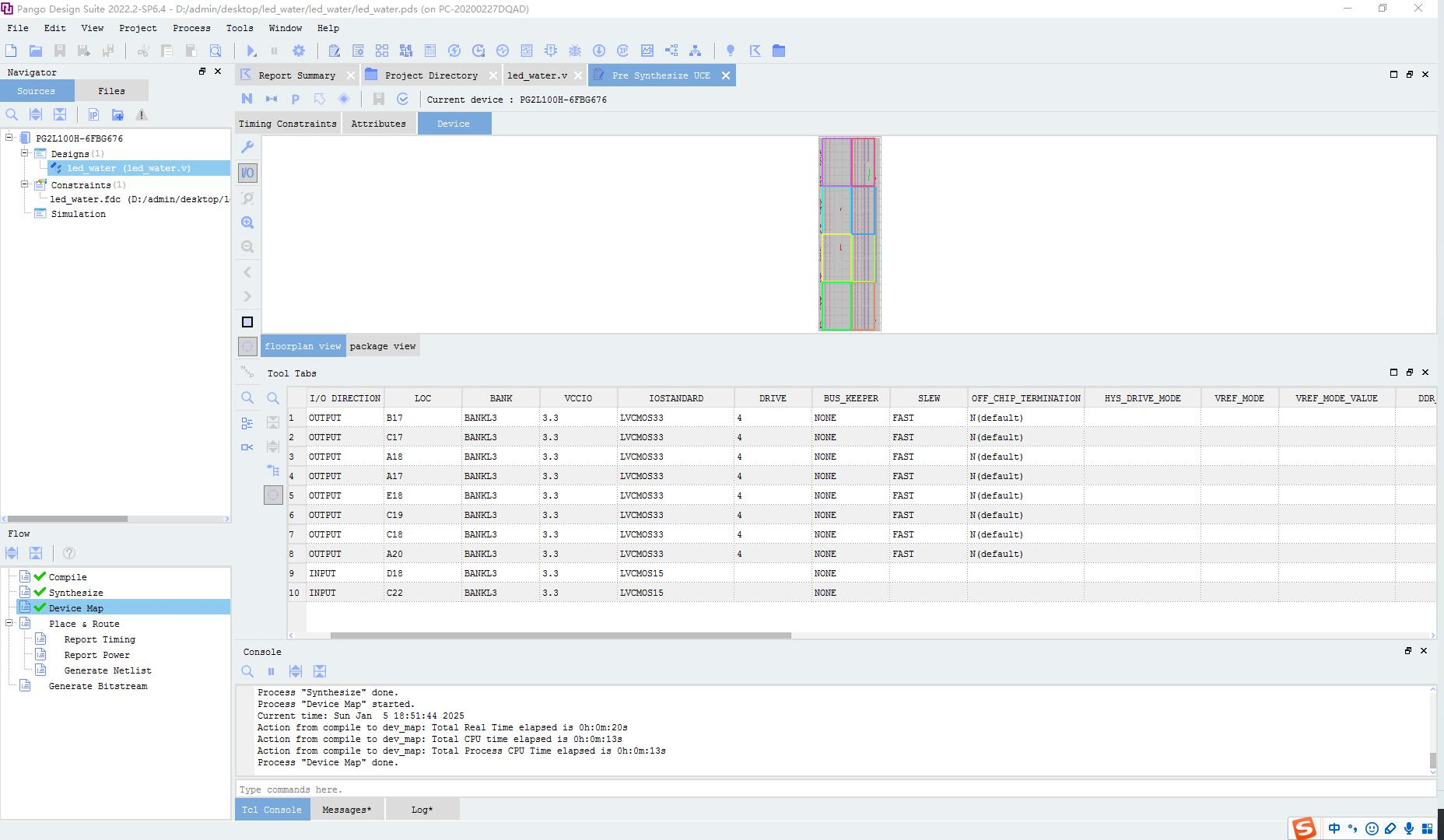Viewport: 1444px width, 840px height.
Task: Click LOC cell C22 in row 10
Action: click(x=422, y=593)
